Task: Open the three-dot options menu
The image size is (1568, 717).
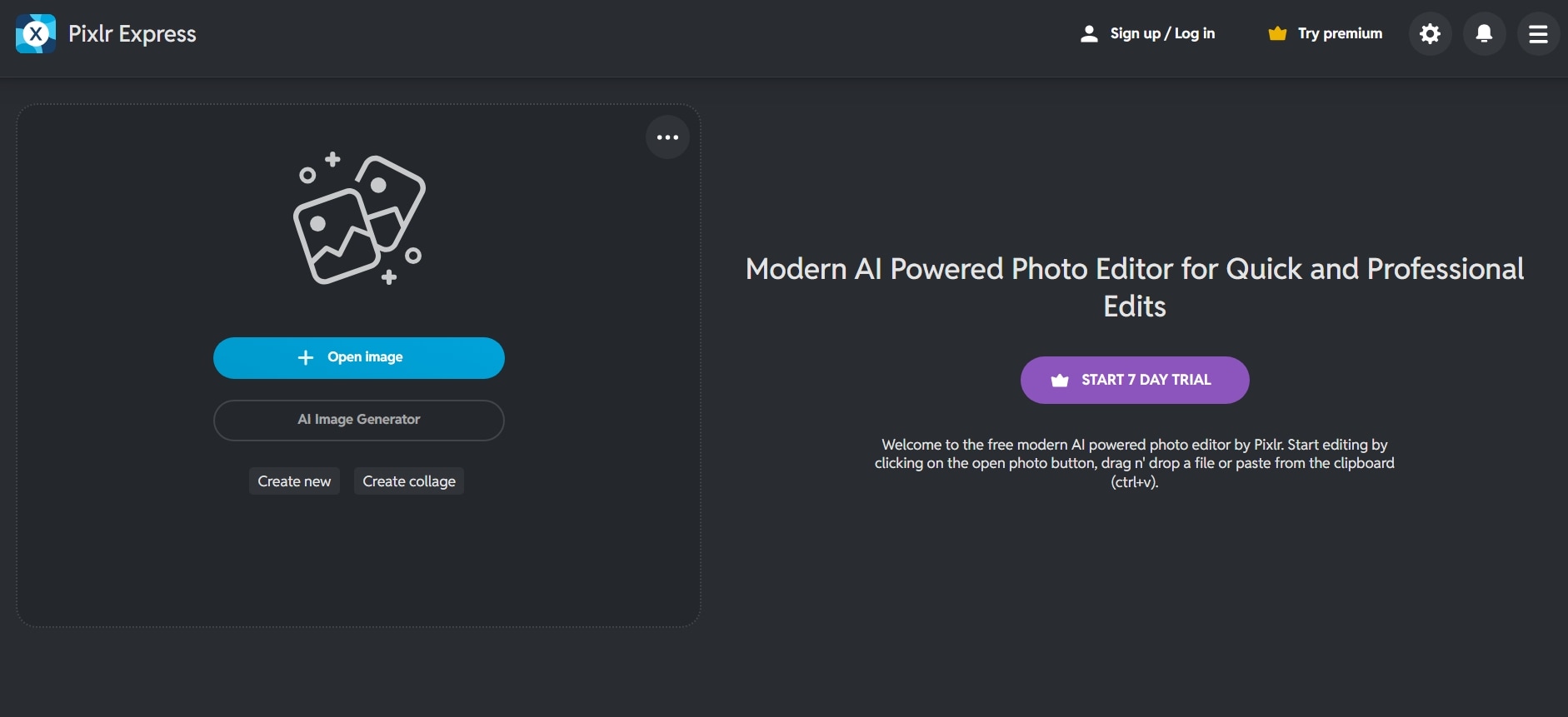Action: (x=667, y=137)
